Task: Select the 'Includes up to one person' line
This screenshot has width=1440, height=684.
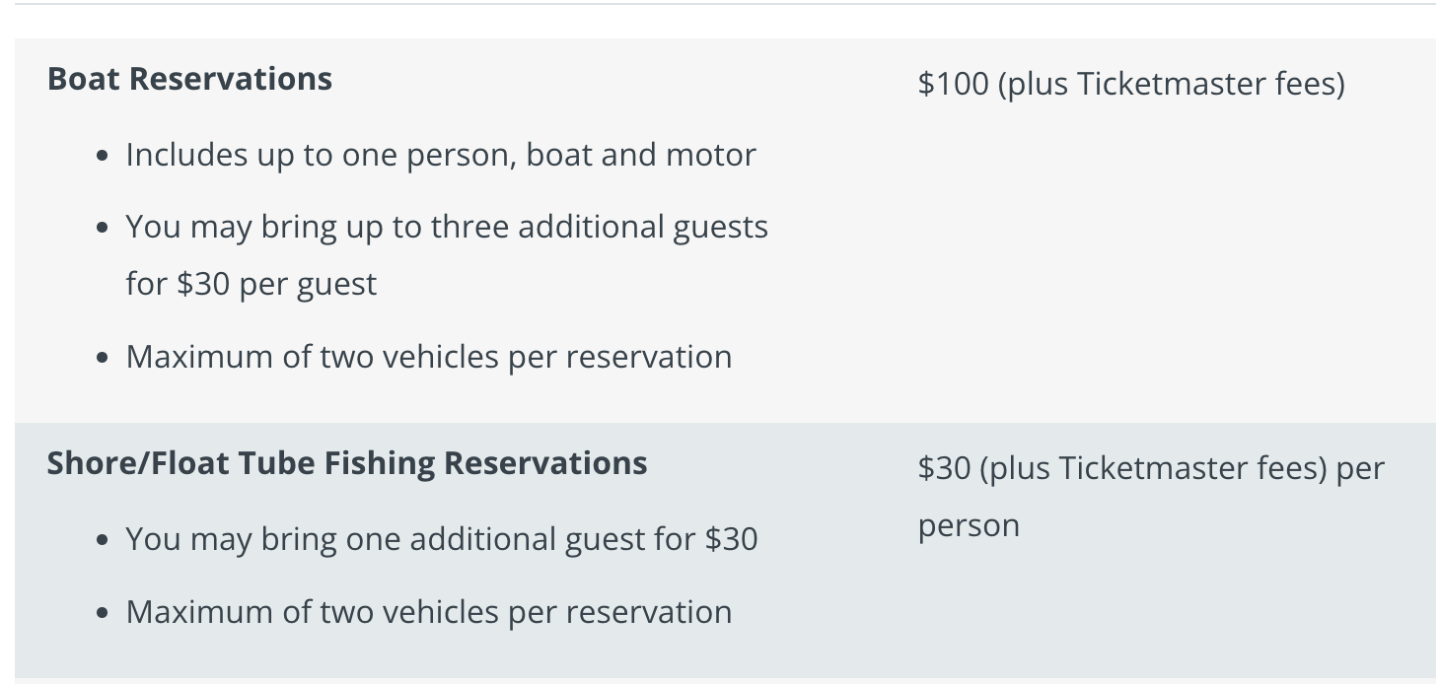Action: coord(440,156)
